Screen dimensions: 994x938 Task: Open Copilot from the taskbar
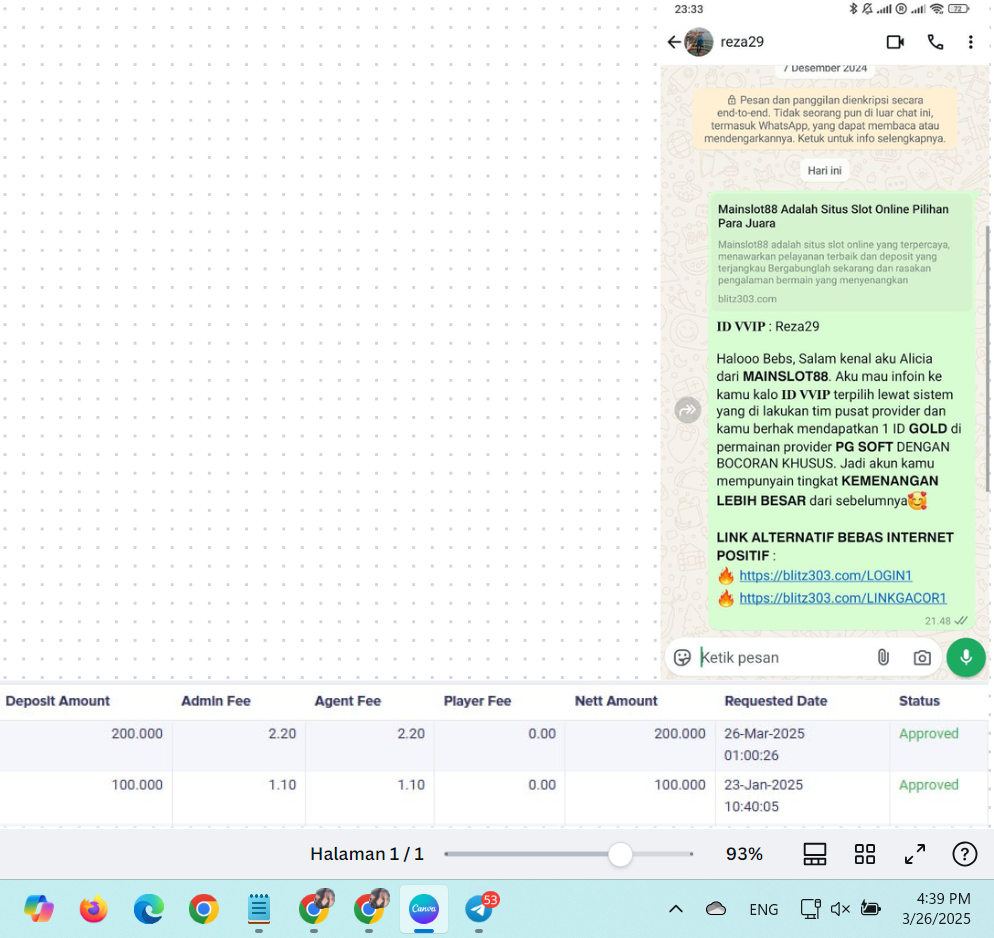[39, 909]
